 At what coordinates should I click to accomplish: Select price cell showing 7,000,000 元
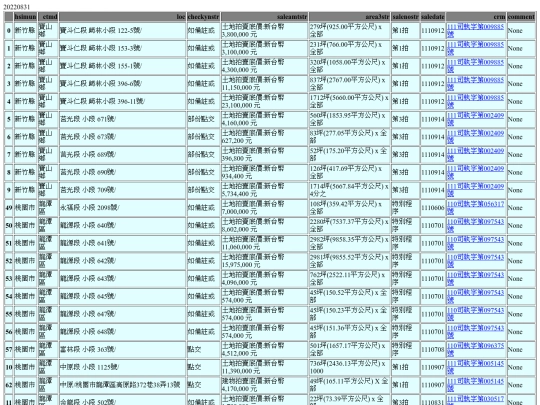(264, 208)
